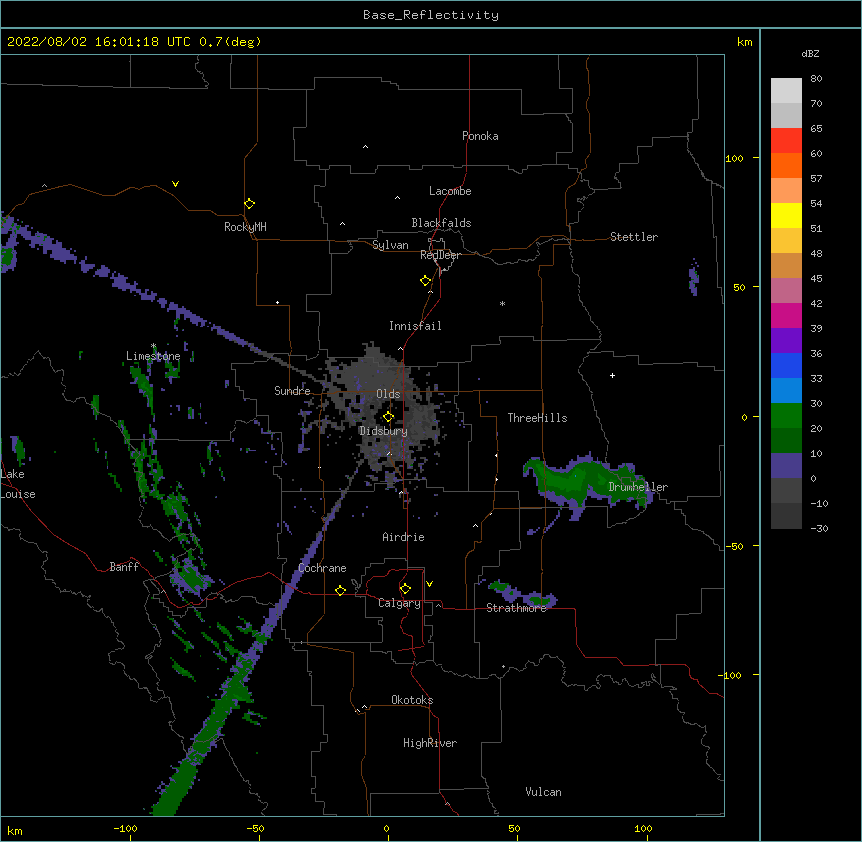Click the HighRiver label

[430, 743]
